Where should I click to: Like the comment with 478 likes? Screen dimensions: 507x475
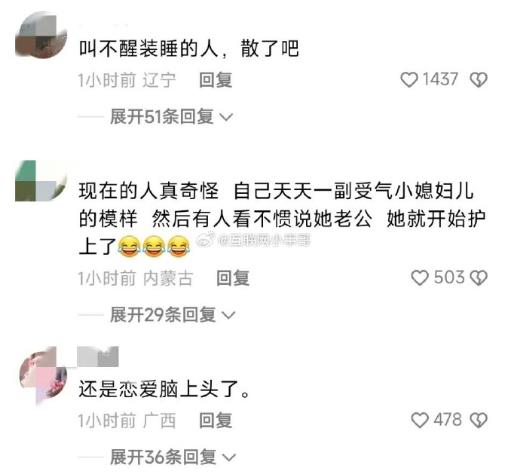point(419,420)
